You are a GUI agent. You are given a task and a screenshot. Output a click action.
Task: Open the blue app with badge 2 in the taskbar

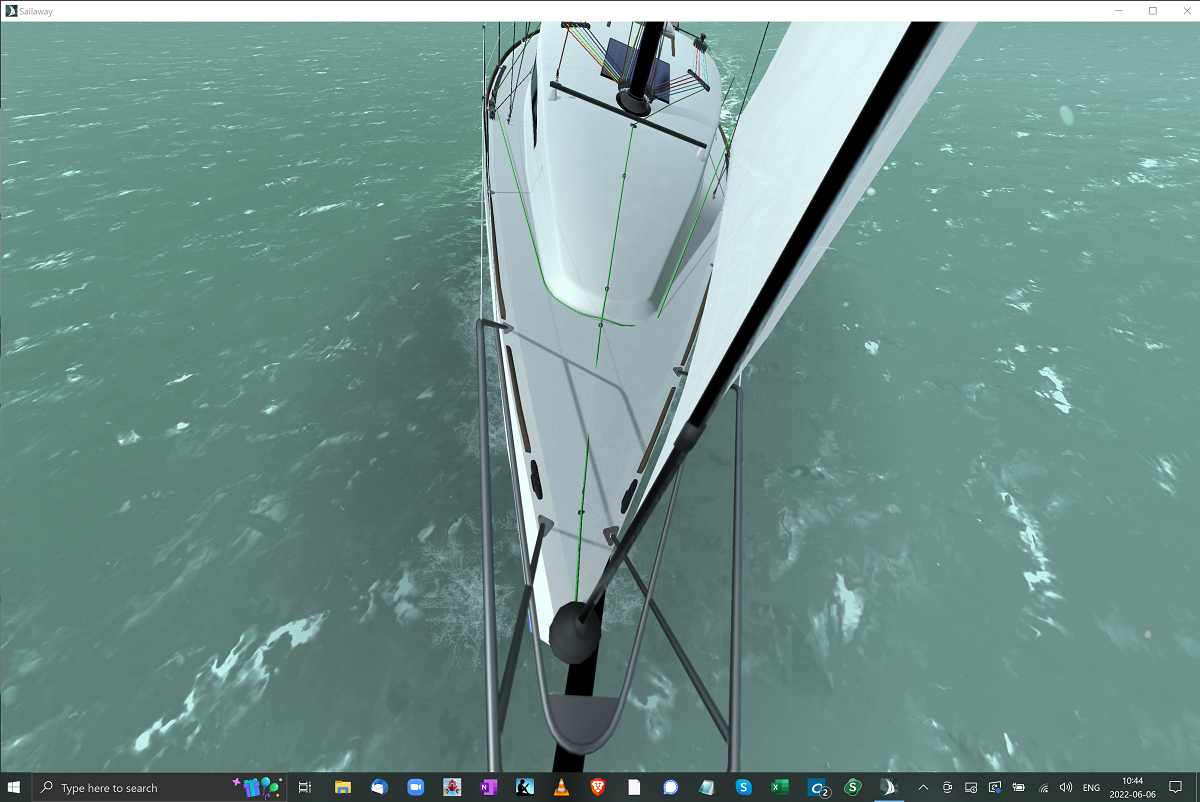[817, 787]
